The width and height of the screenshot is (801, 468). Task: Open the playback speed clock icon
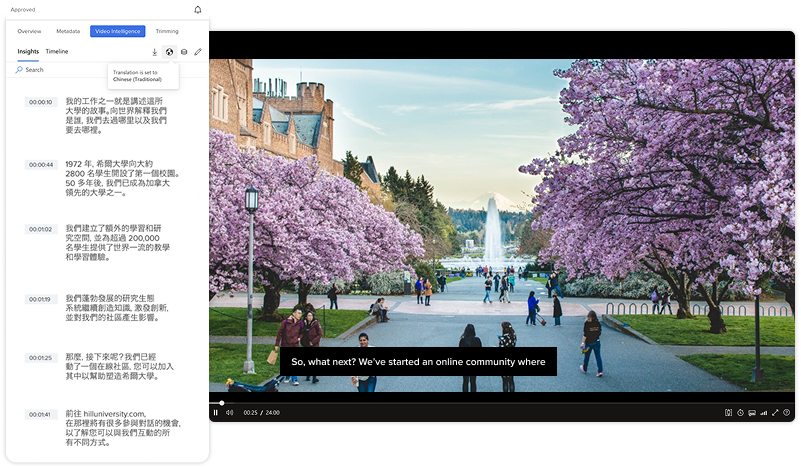740,412
